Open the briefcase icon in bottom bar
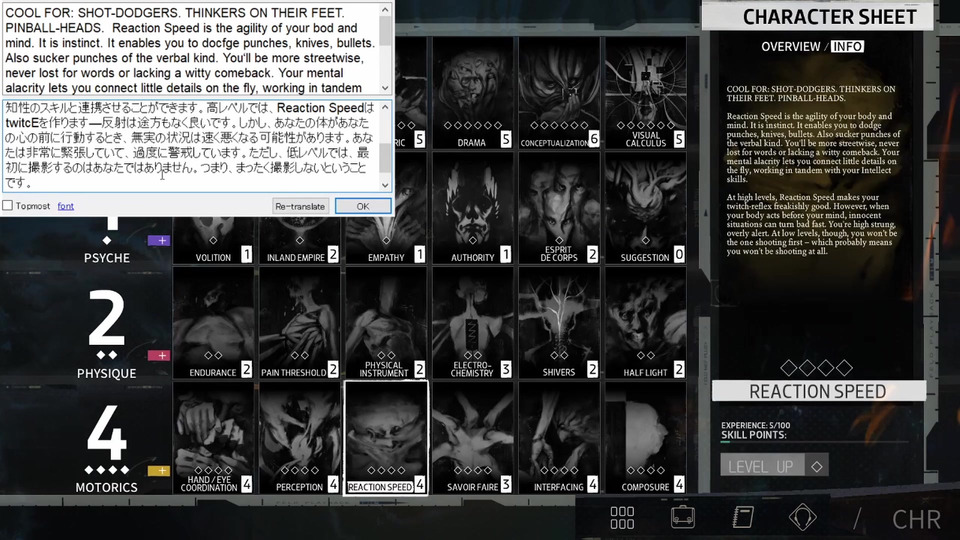 pyautogui.click(x=683, y=517)
